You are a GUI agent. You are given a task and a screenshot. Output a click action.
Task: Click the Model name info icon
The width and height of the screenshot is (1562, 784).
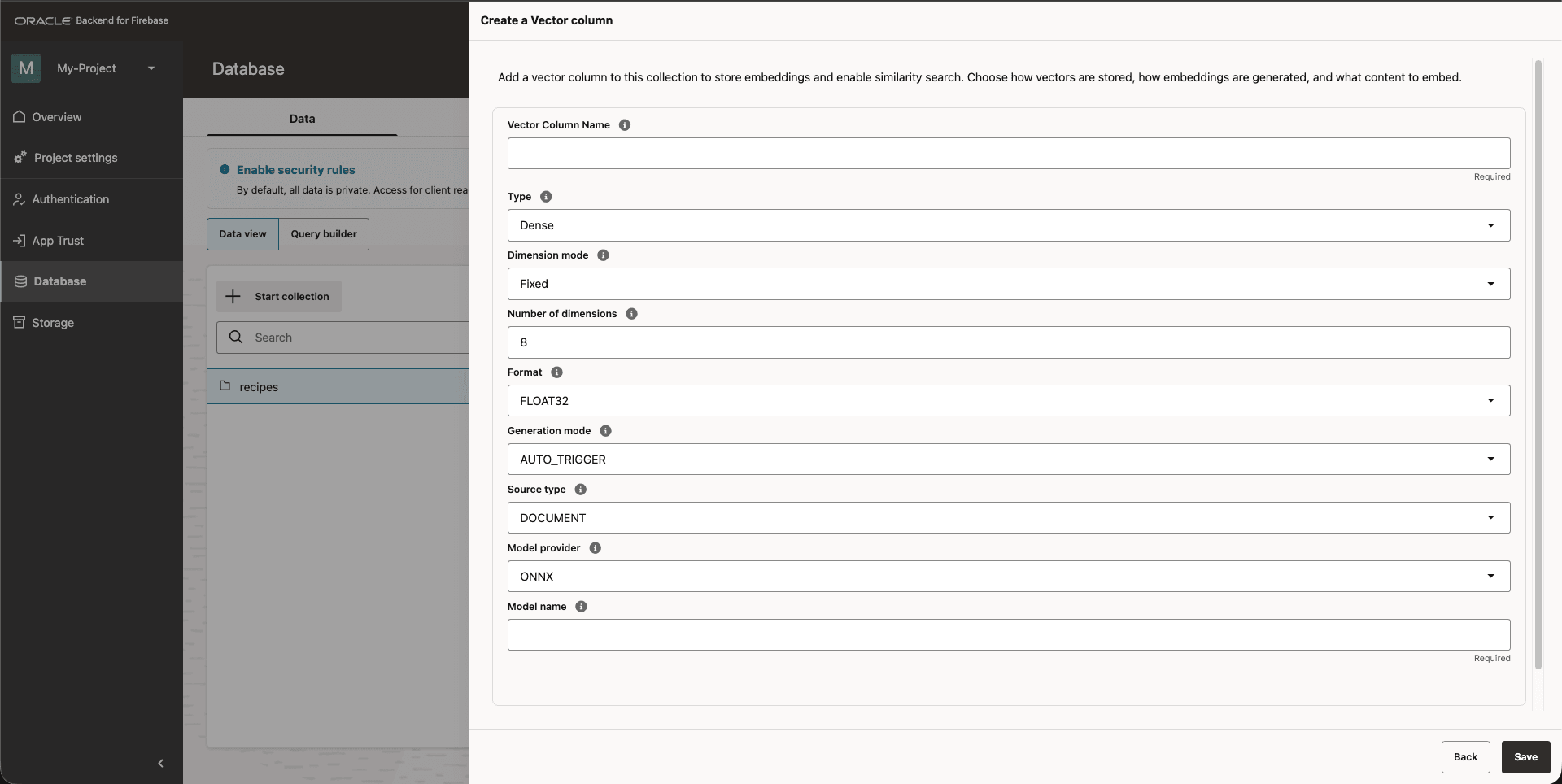(x=581, y=607)
